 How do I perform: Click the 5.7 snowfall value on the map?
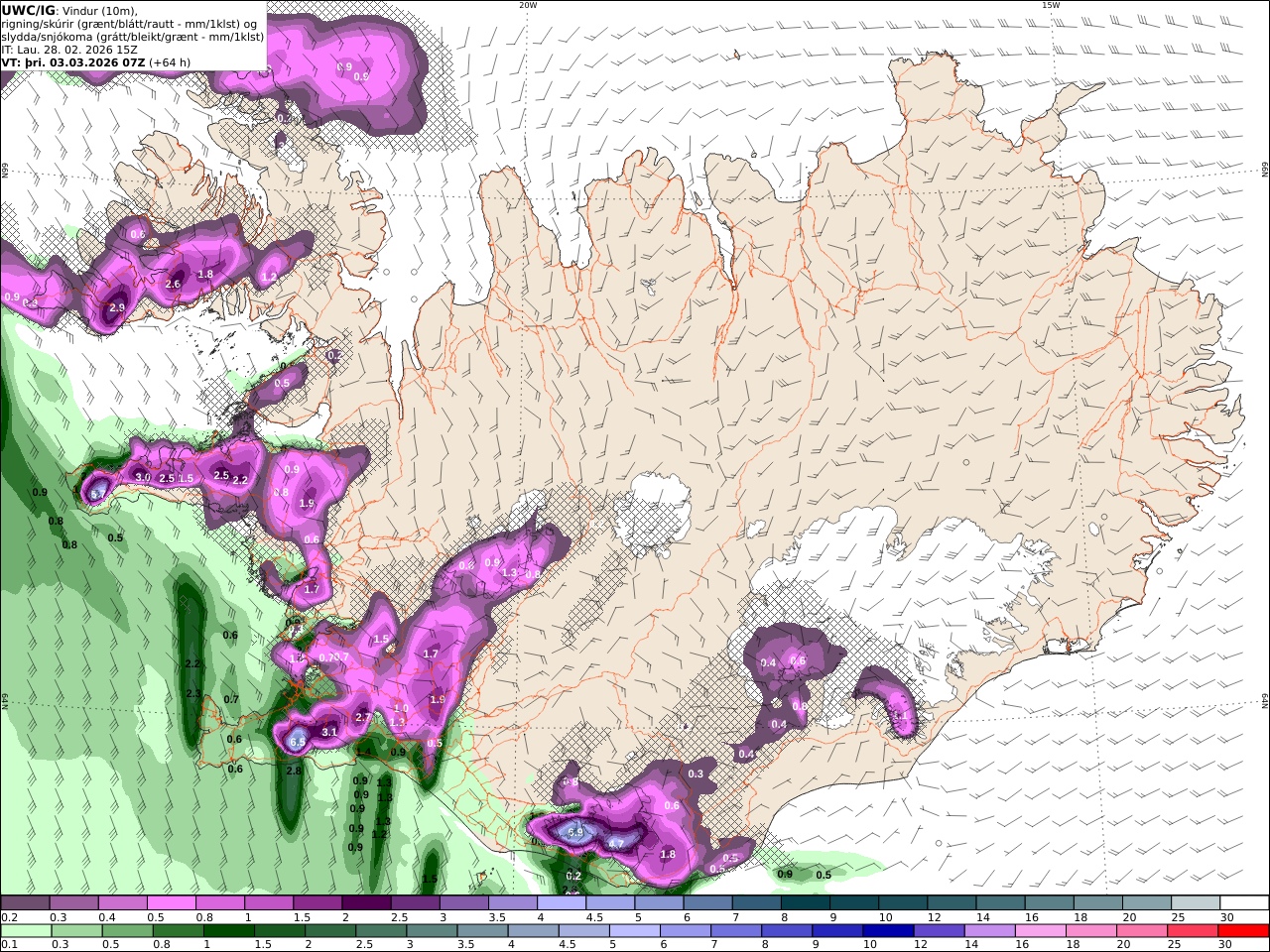[x=97, y=493]
